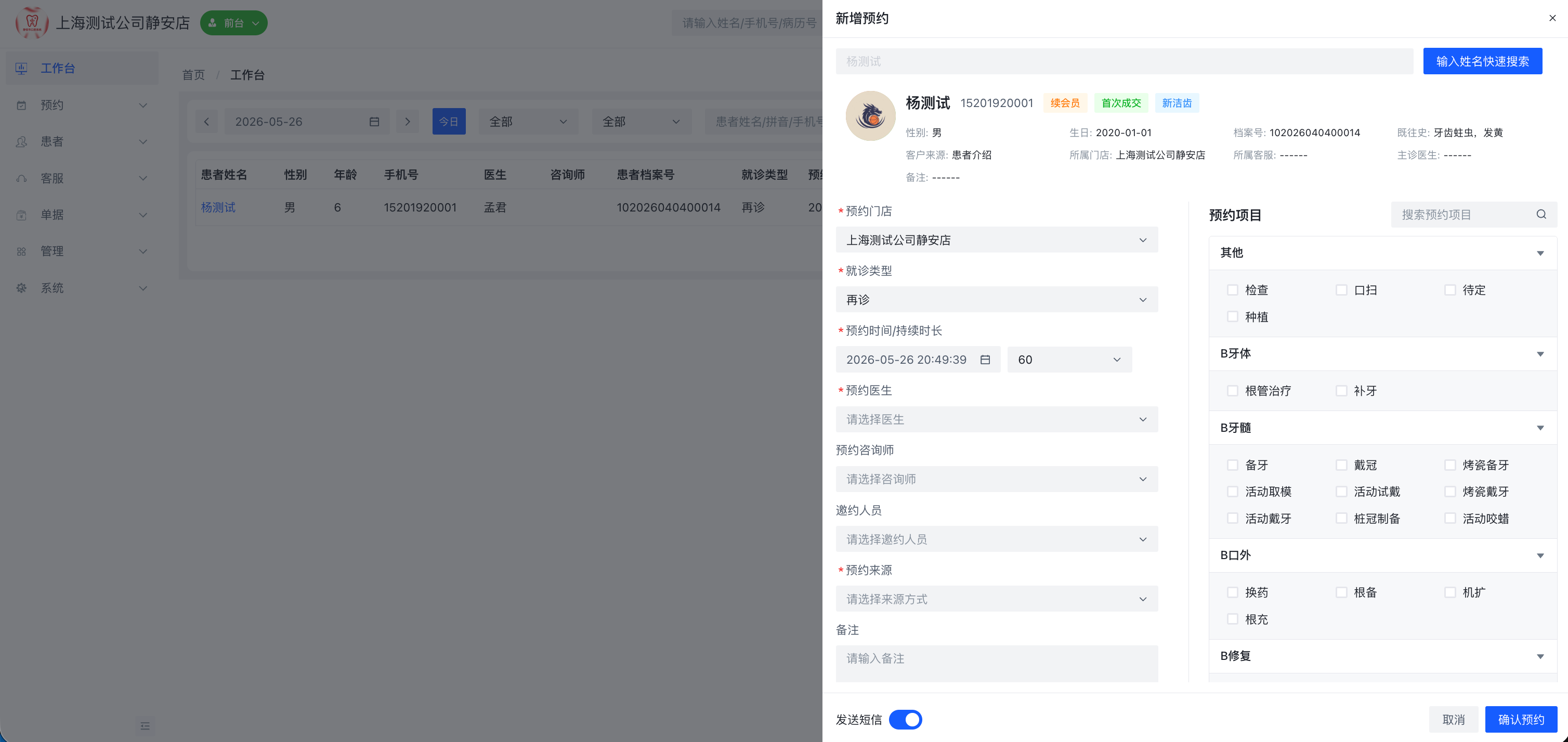The width and height of the screenshot is (1568, 742).
Task: Open the 请选择咨询师 dropdown
Action: tap(997, 479)
